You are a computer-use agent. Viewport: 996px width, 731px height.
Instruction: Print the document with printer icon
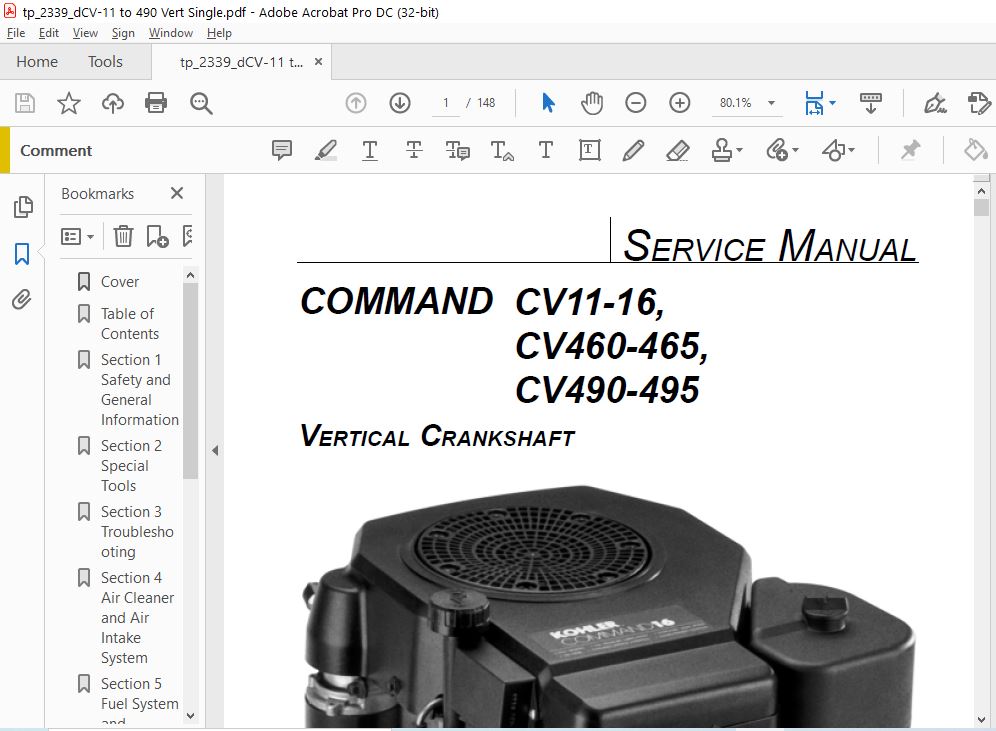pos(156,103)
